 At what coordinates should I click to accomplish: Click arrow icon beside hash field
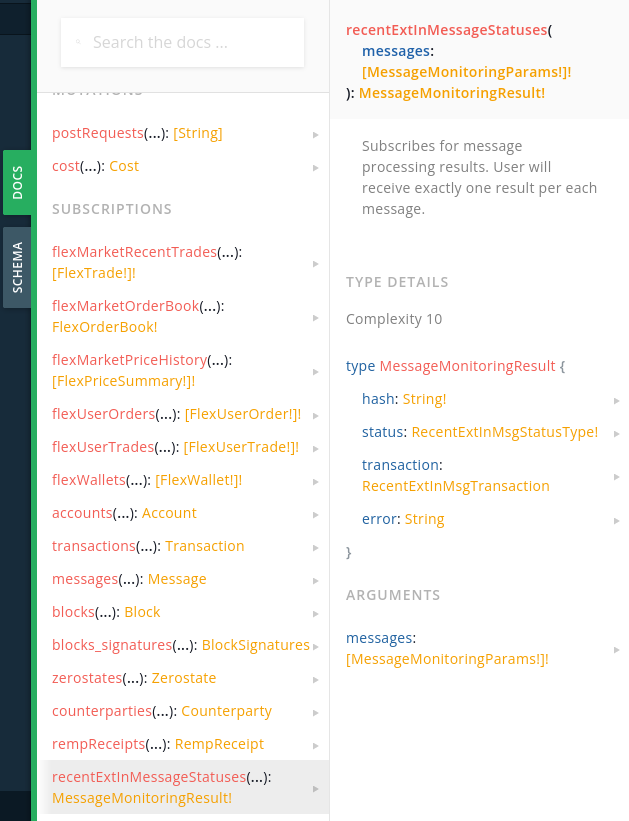click(617, 400)
